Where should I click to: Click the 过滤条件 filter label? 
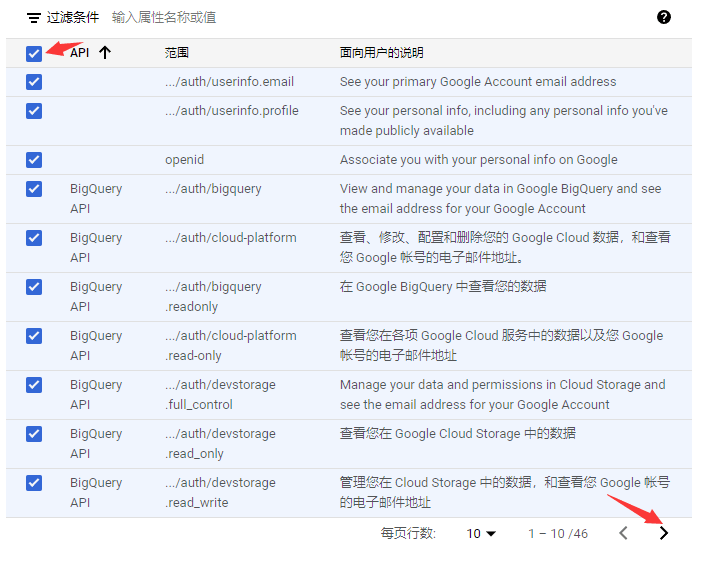(74, 18)
